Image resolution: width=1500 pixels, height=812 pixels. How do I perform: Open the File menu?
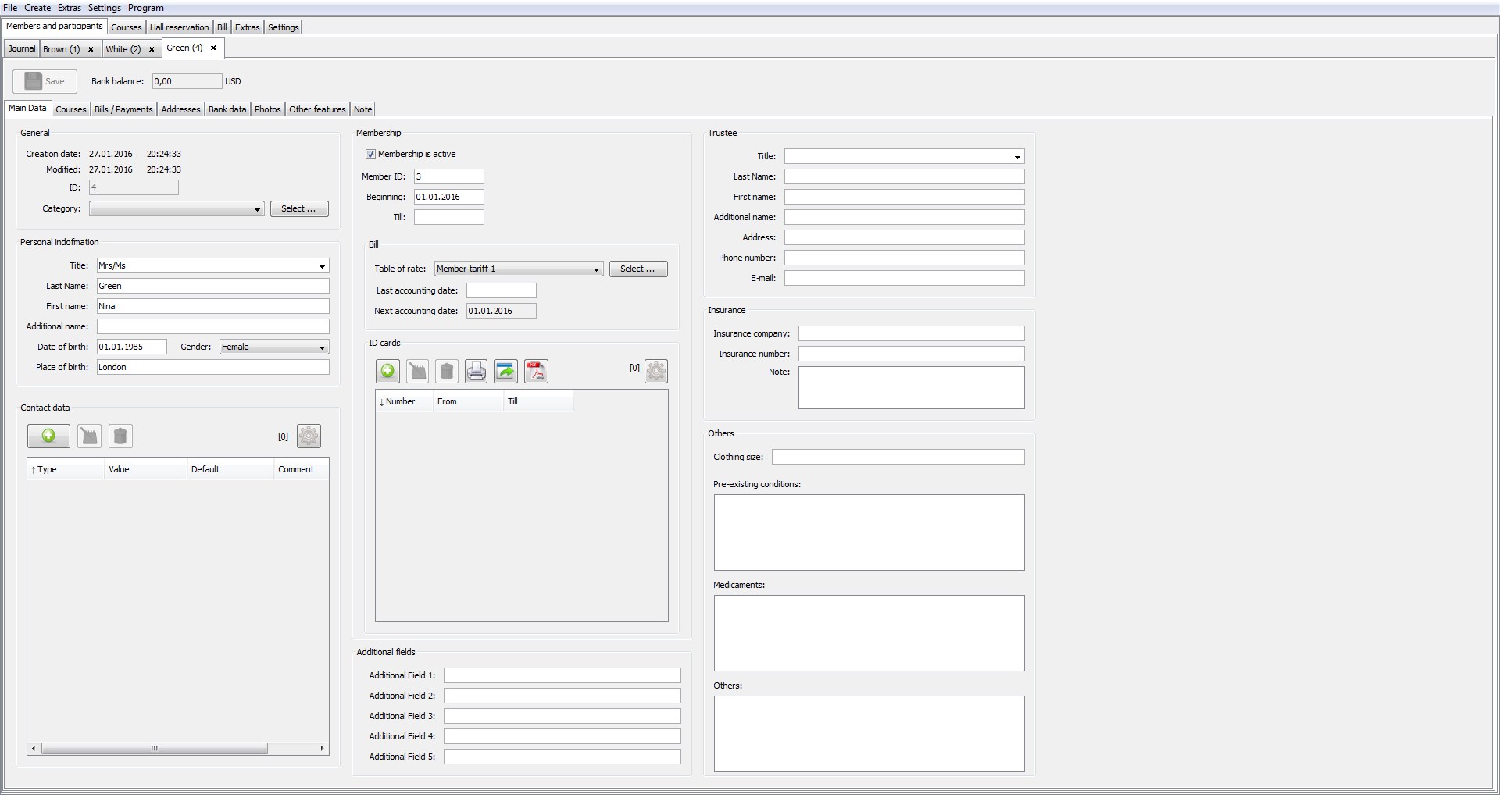[x=10, y=8]
